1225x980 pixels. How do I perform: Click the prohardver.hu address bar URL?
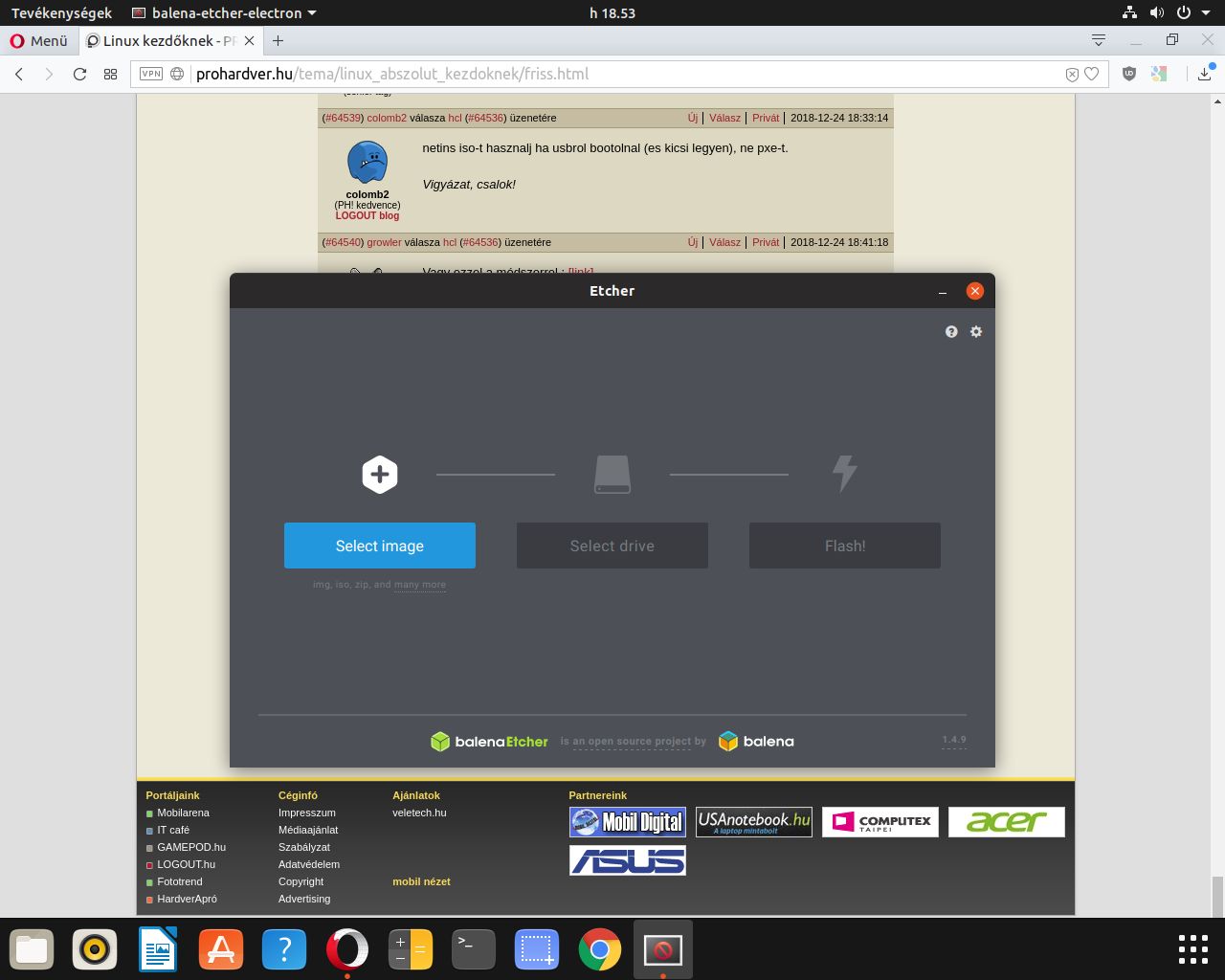point(392,74)
